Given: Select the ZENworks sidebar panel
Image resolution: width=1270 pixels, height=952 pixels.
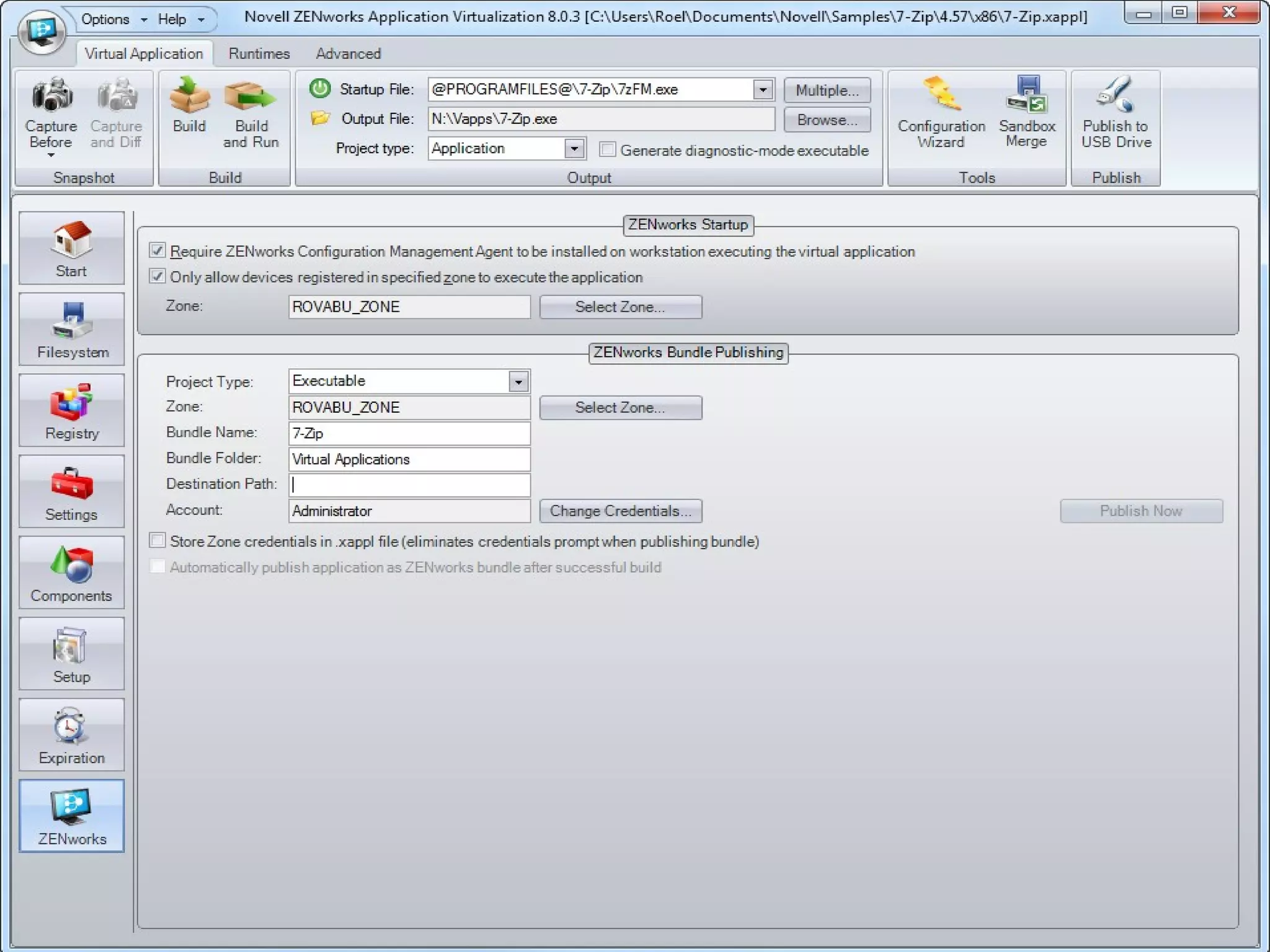Looking at the screenshot, I should point(71,816).
